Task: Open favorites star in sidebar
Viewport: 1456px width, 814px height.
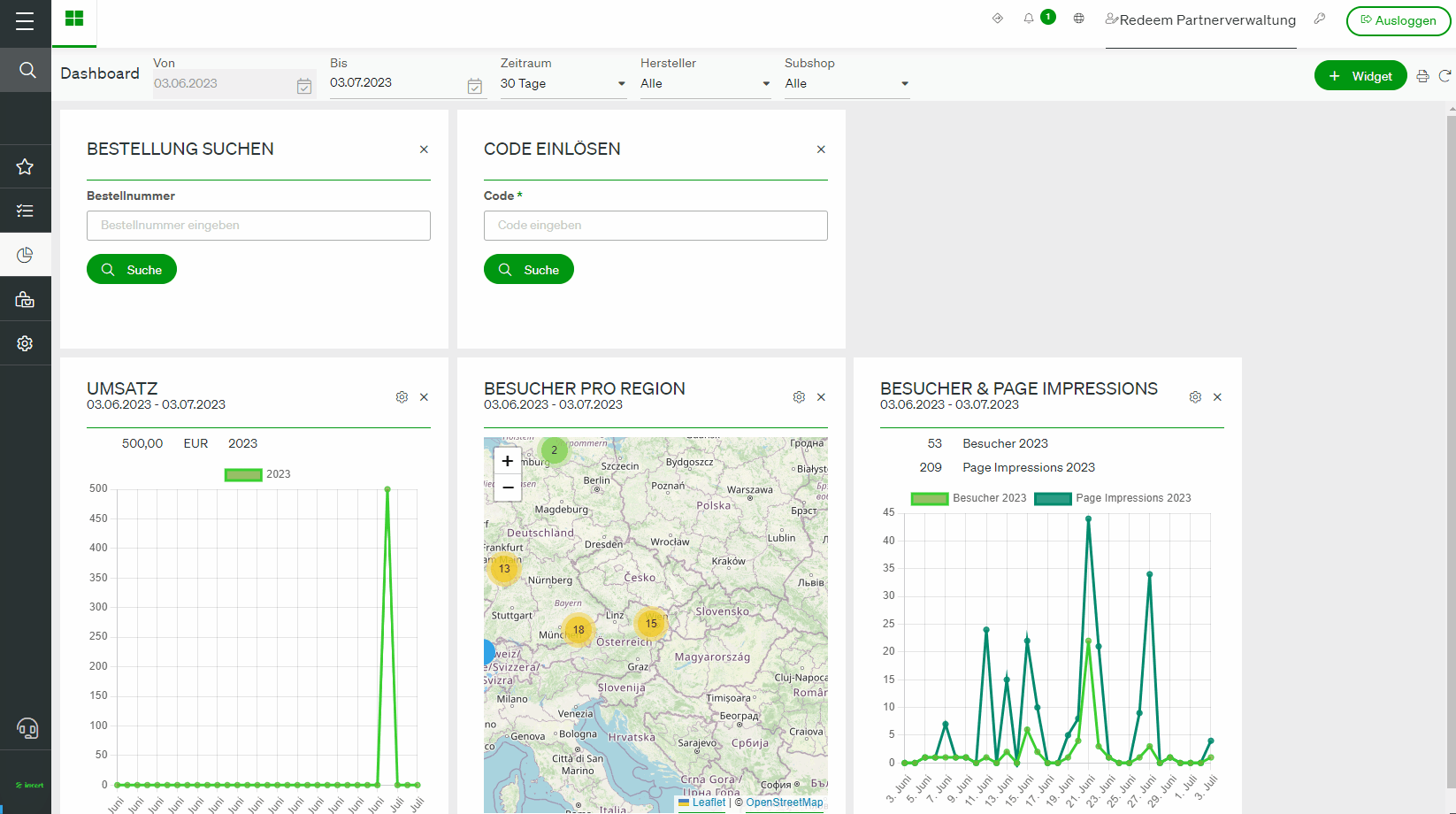Action: pos(25,166)
